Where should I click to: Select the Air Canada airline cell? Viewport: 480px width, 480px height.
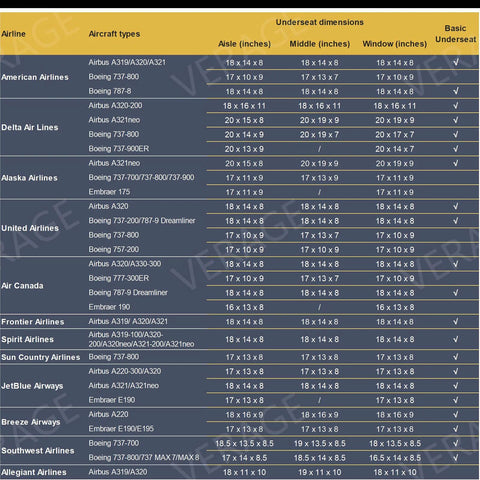(x=22, y=286)
